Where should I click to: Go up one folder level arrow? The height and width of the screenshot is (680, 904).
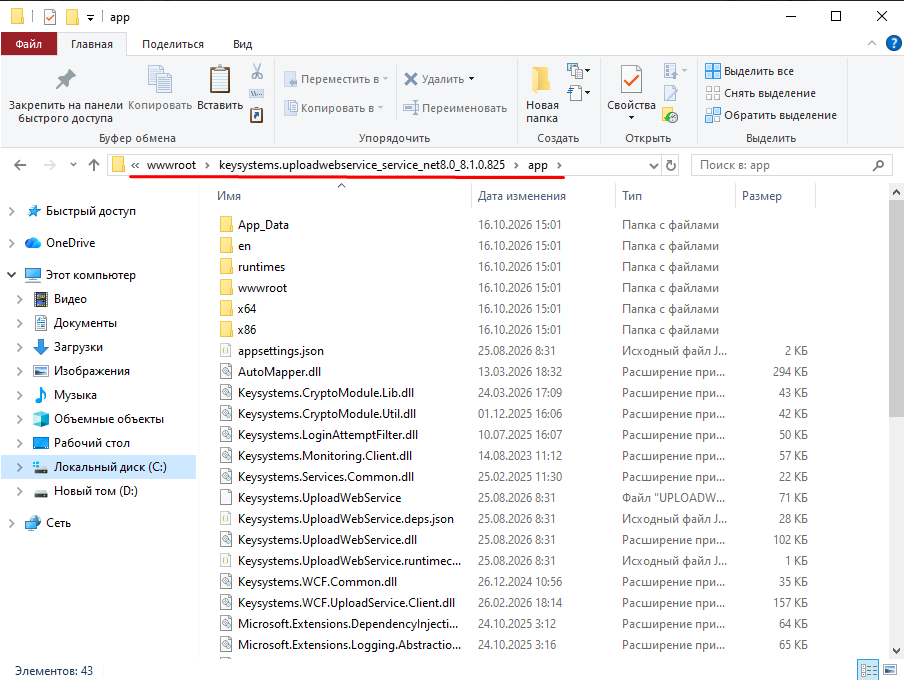coord(94,166)
